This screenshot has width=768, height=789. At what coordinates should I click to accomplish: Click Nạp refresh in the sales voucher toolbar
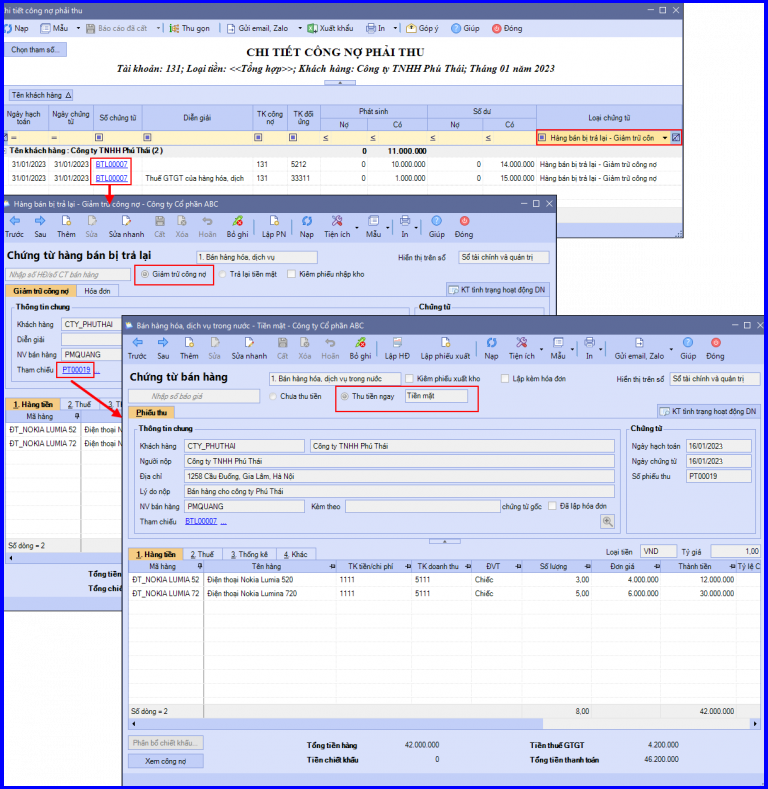click(491, 348)
